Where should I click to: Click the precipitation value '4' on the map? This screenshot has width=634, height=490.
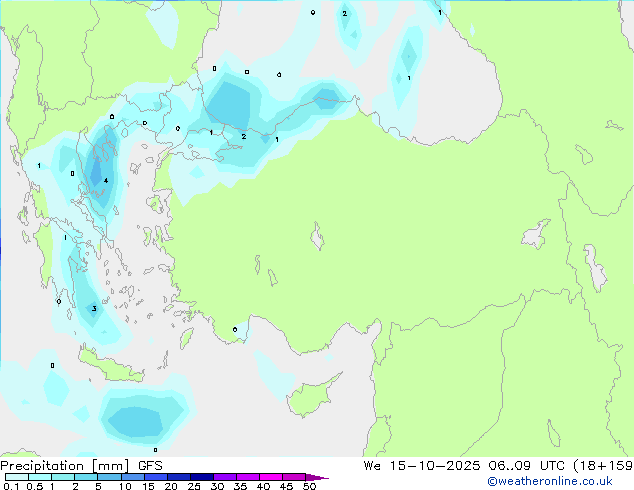106,180
